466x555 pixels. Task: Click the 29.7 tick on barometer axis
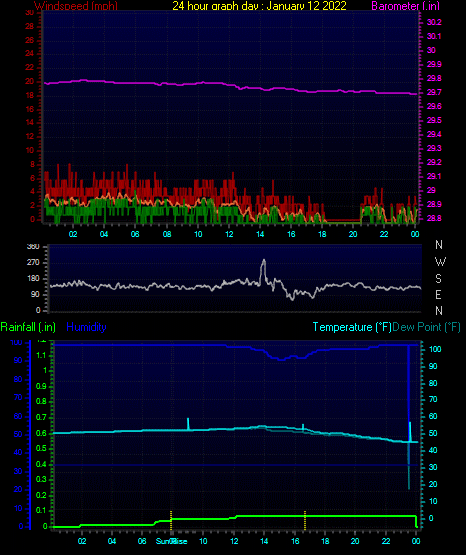pos(434,92)
